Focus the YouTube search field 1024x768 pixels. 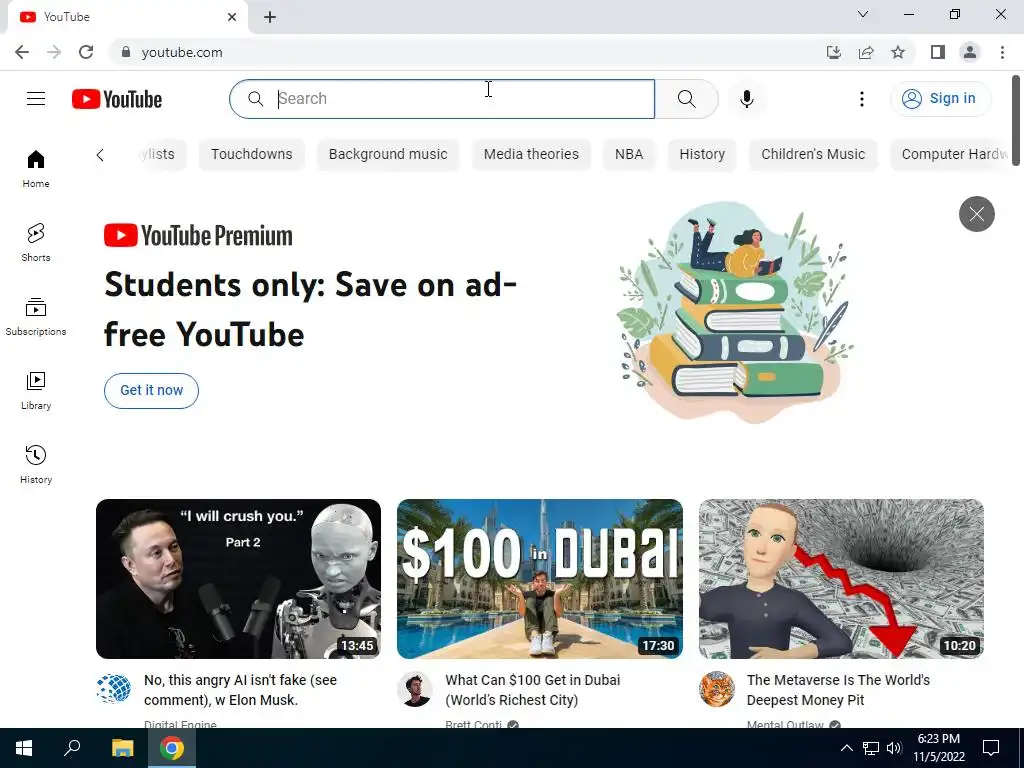[x=442, y=99]
